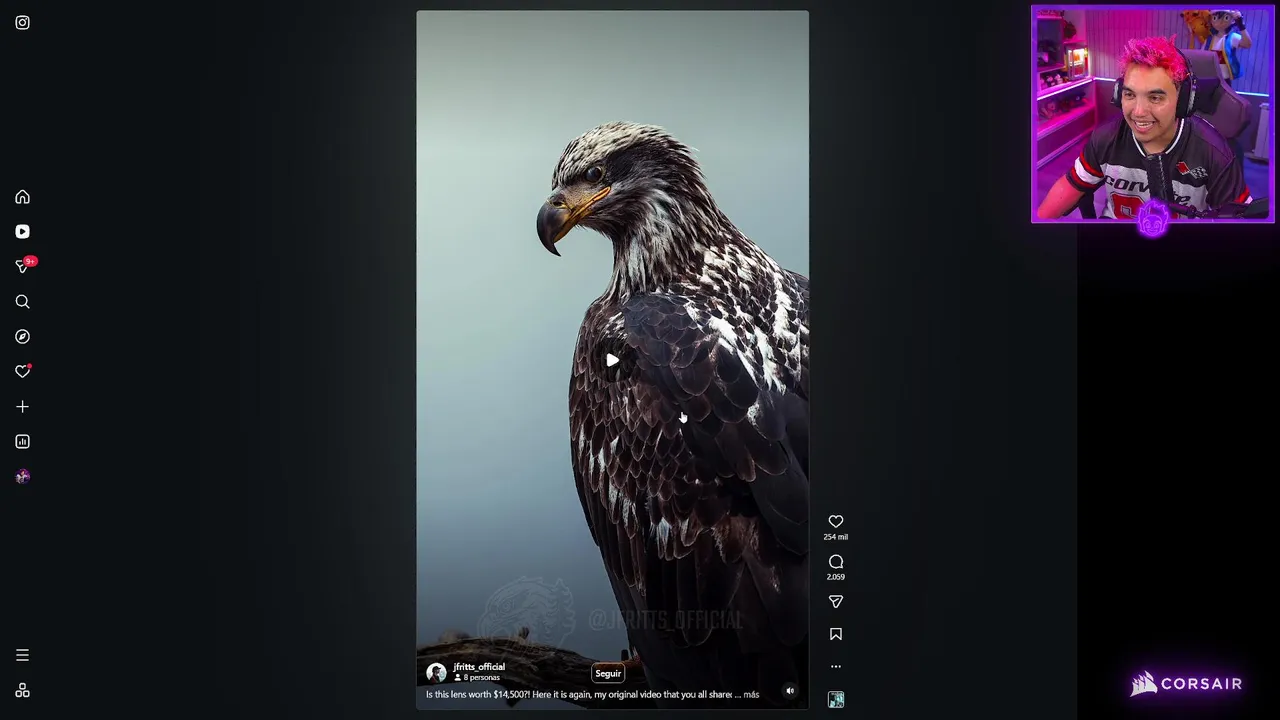
Task: Expand caption with the más link
Action: tap(751, 694)
